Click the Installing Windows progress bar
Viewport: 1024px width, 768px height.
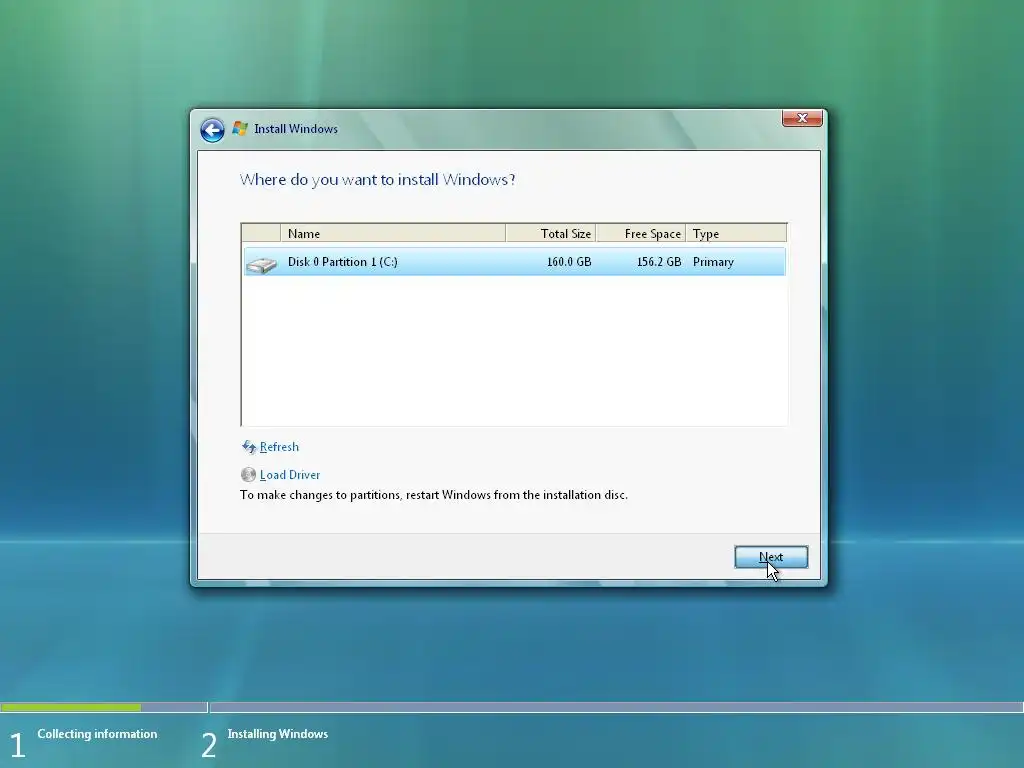point(616,707)
